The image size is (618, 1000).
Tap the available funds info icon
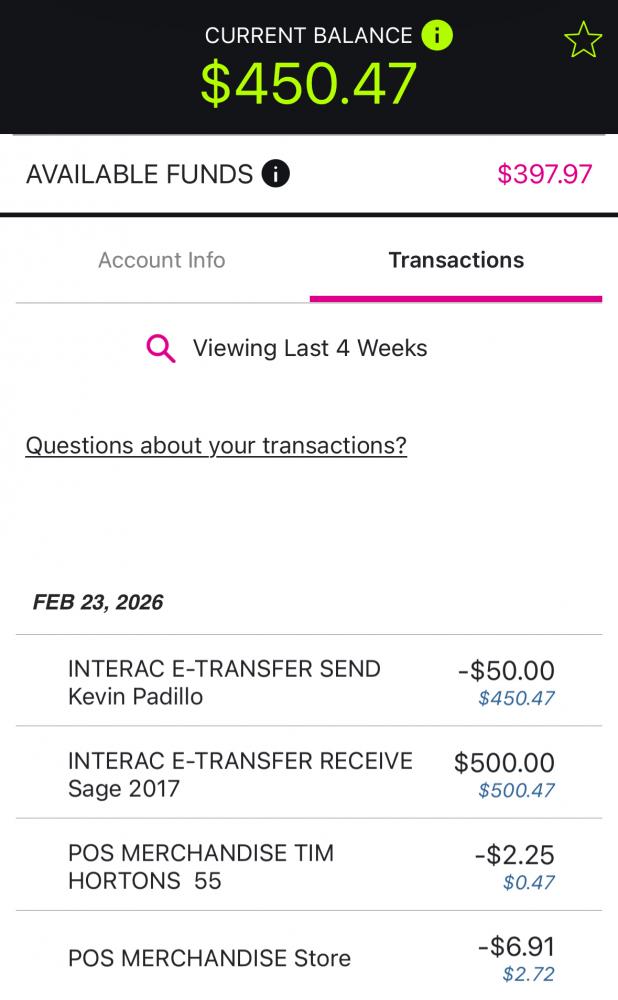pos(275,174)
